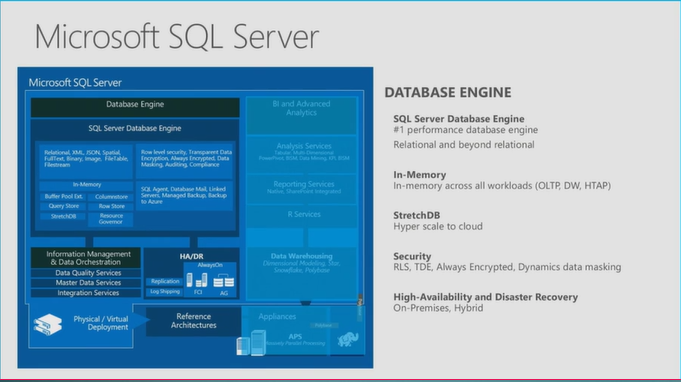Click the 'Reference Architectures' box
The height and width of the screenshot is (382, 681).
click(x=194, y=321)
